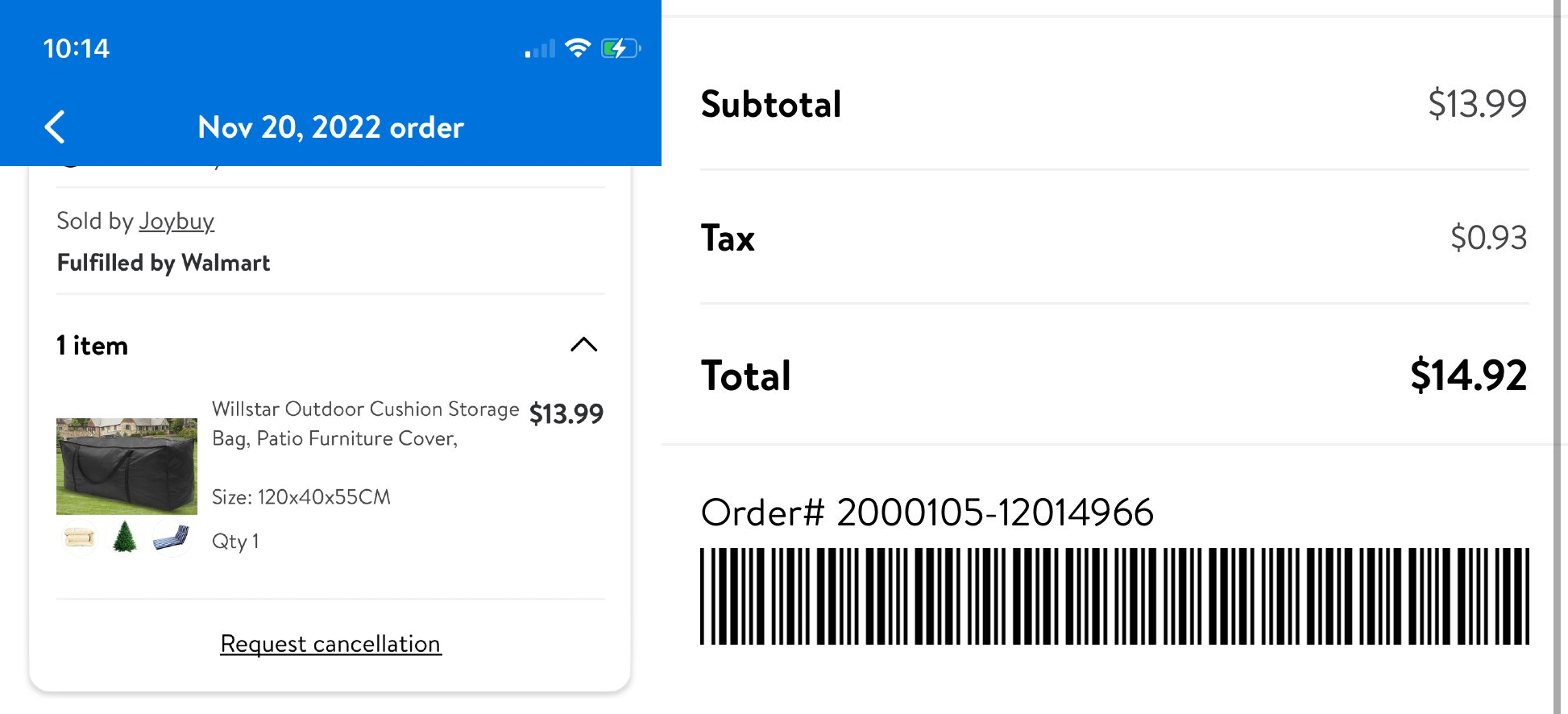This screenshot has height=714, width=1568.
Task: Collapse the 1 item section chevron
Action: [583, 345]
